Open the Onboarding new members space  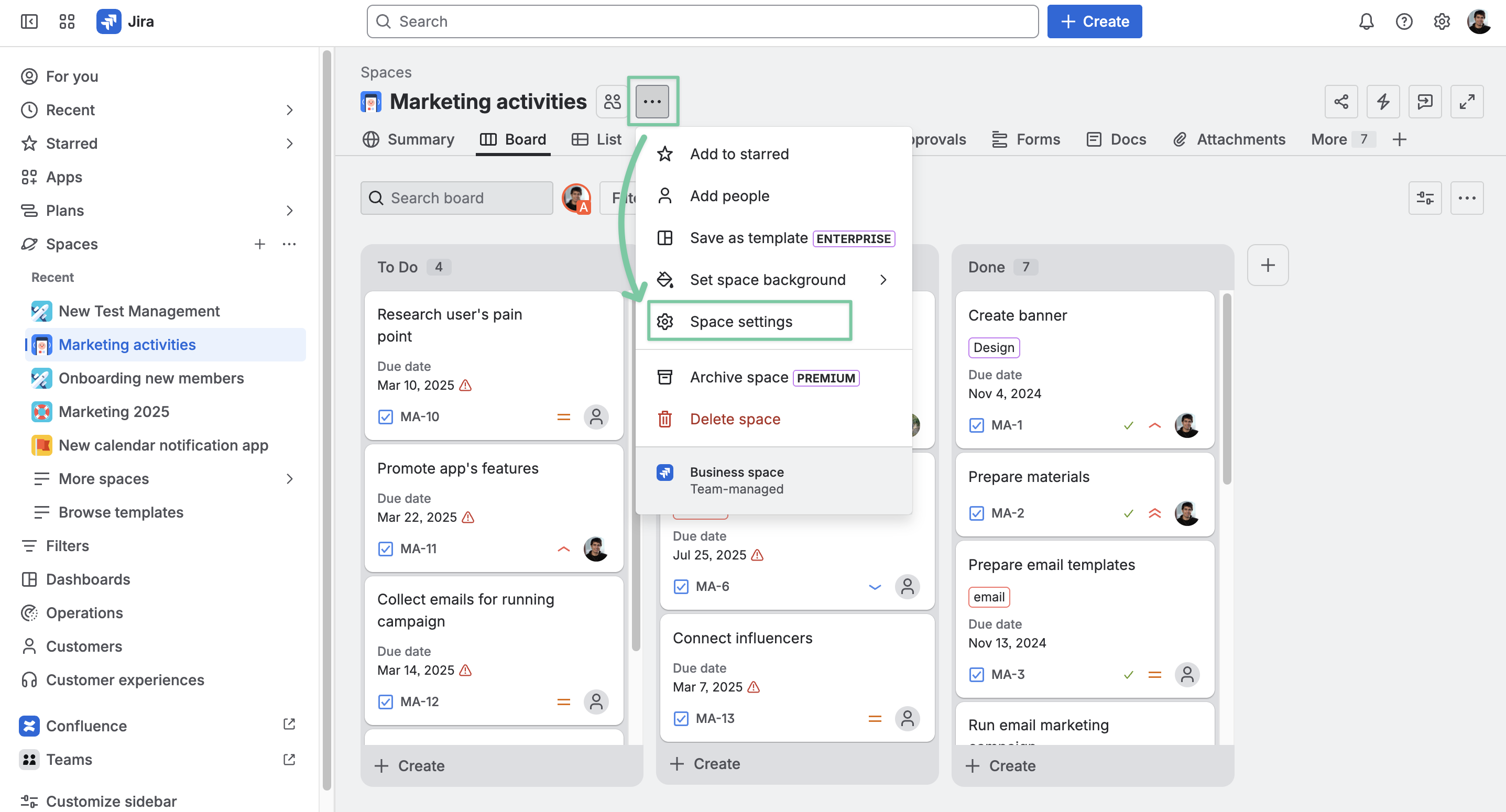151,378
